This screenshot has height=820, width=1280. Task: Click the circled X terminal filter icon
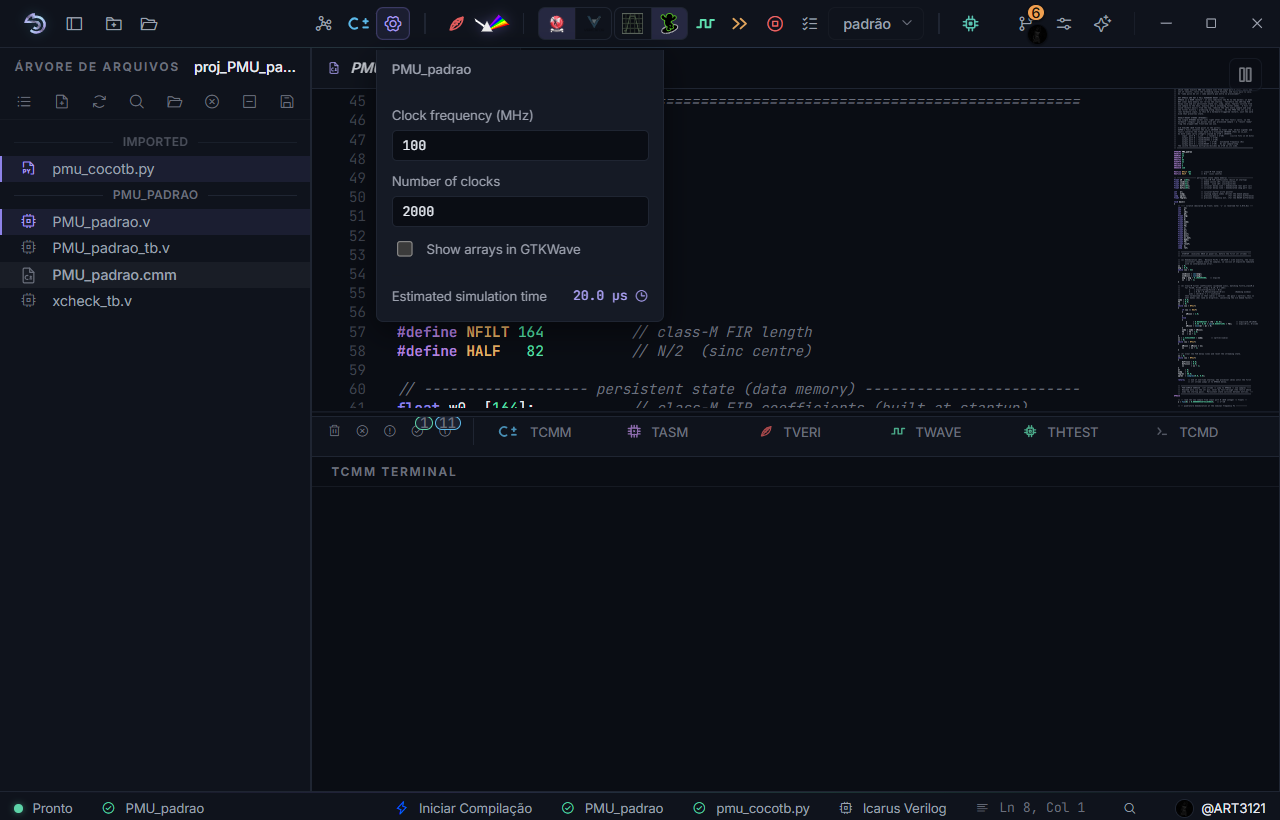pos(362,431)
